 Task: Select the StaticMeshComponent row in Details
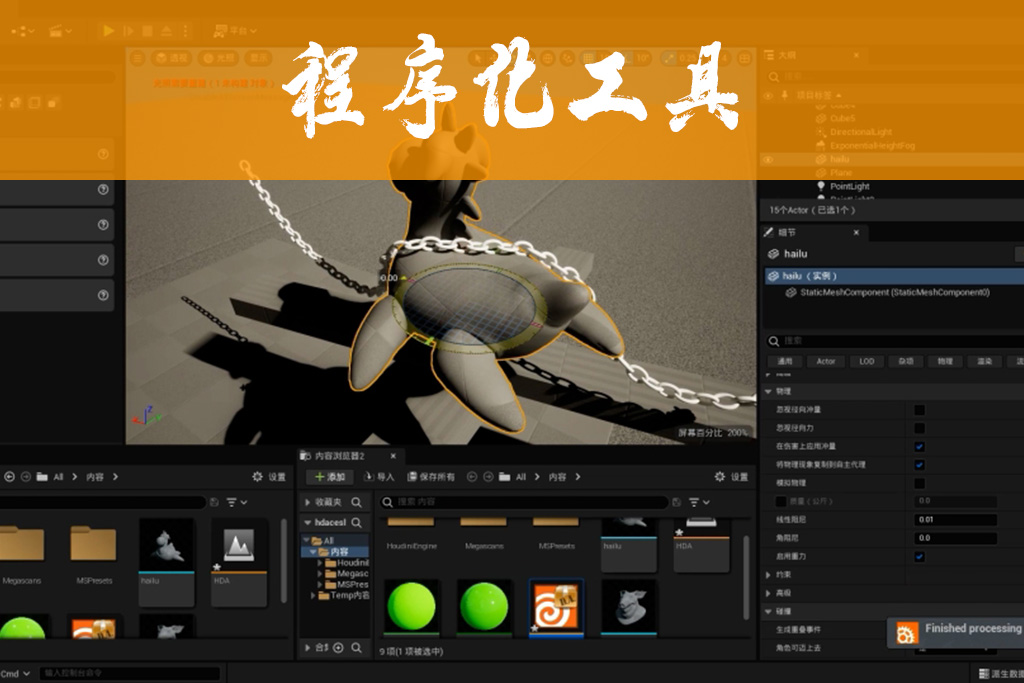[x=894, y=293]
